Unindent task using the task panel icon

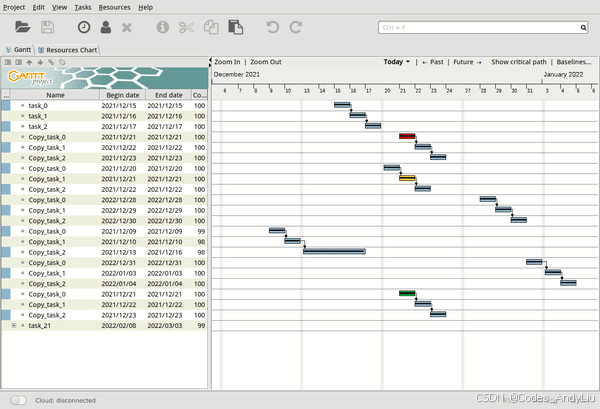click(8, 62)
